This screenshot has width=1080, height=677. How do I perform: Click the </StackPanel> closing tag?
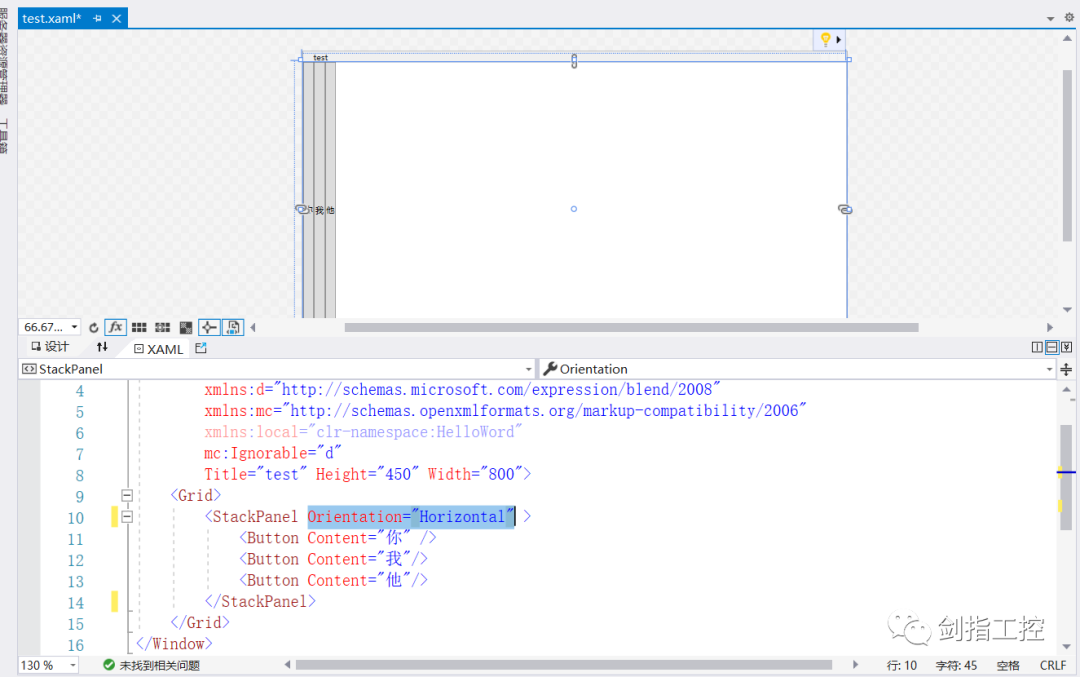pos(260,601)
